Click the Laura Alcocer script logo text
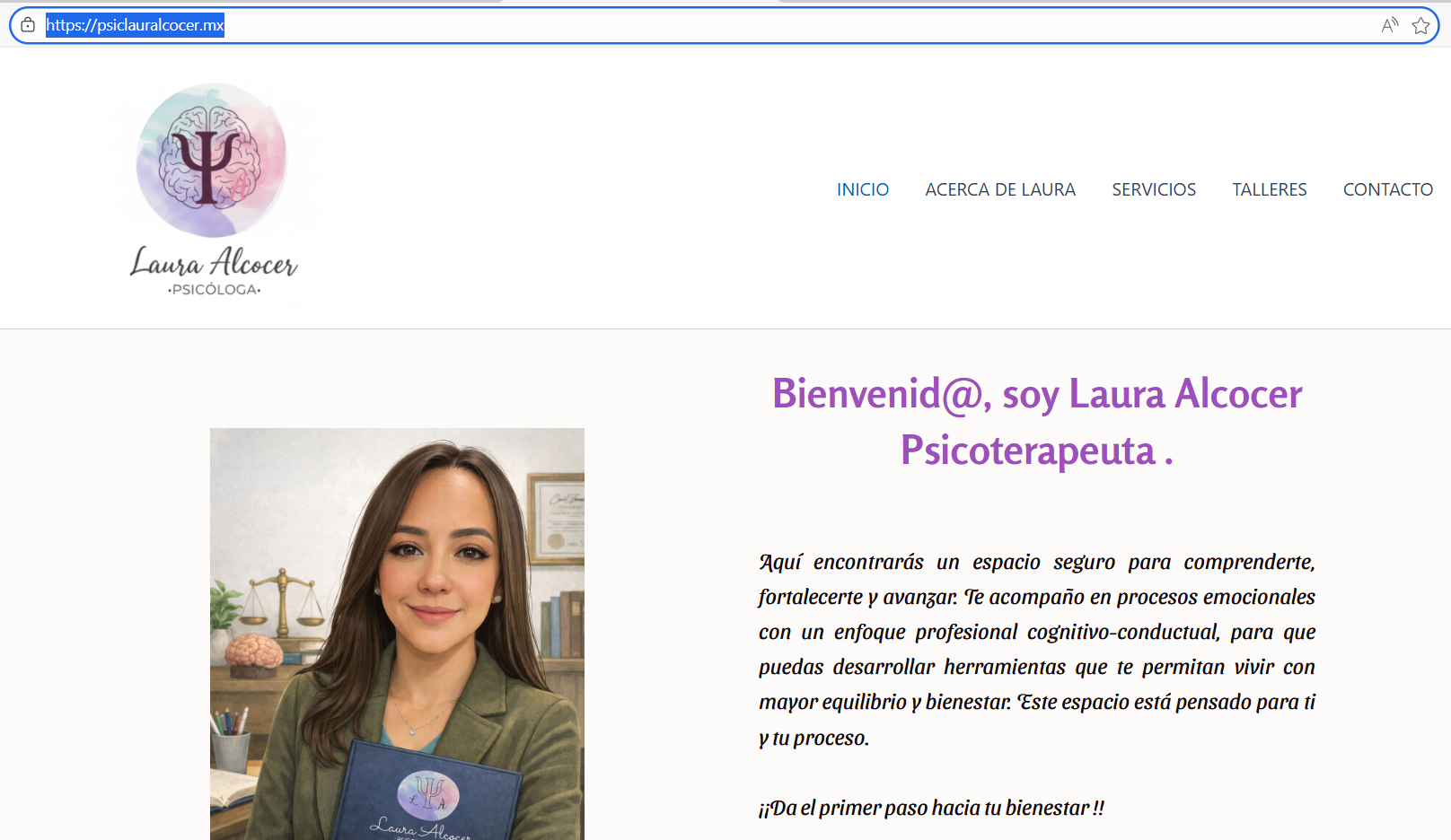Viewport: 1451px width, 840px height. [x=214, y=262]
